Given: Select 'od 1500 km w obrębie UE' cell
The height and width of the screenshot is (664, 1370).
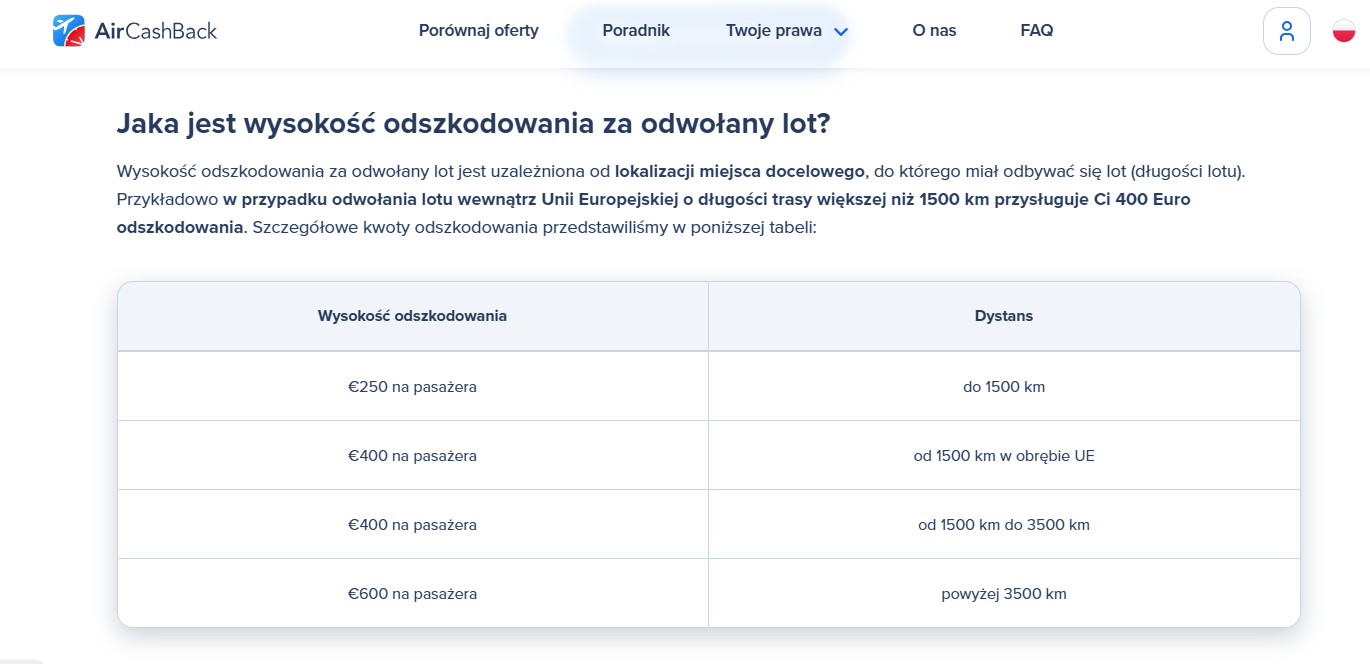Looking at the screenshot, I should pyautogui.click(x=1004, y=455).
